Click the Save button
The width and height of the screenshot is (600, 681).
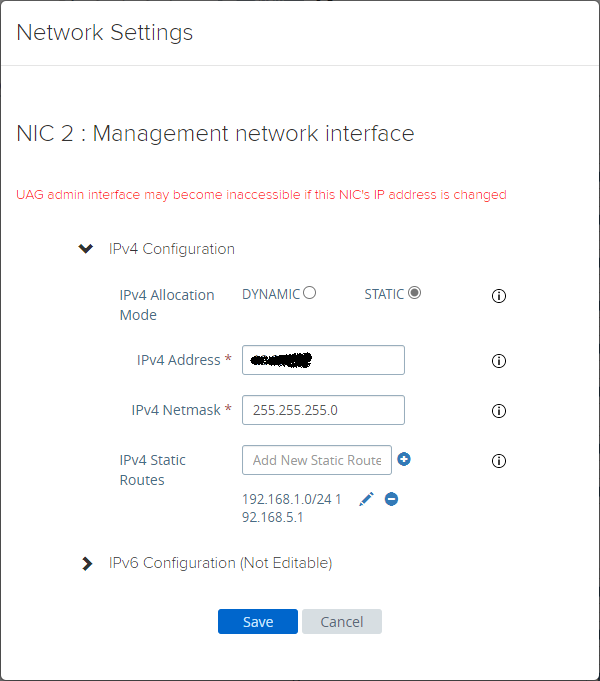coord(258,621)
